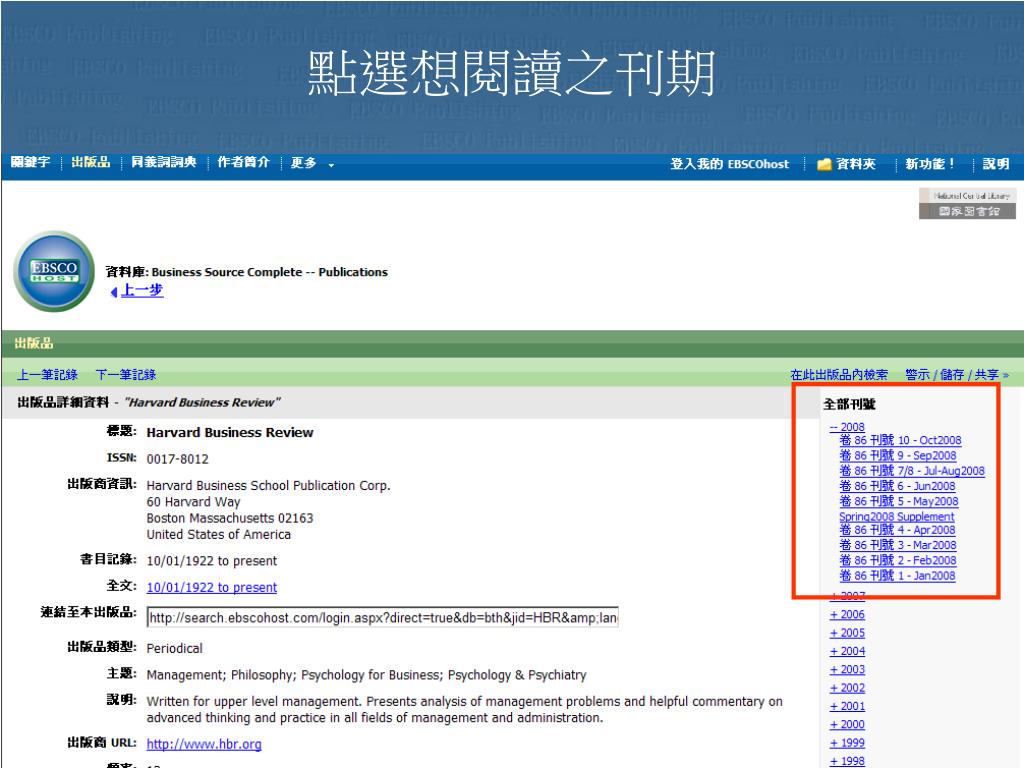The image size is (1024, 768).
Task: Open the 作者簡介 menu item
Action: 244,164
